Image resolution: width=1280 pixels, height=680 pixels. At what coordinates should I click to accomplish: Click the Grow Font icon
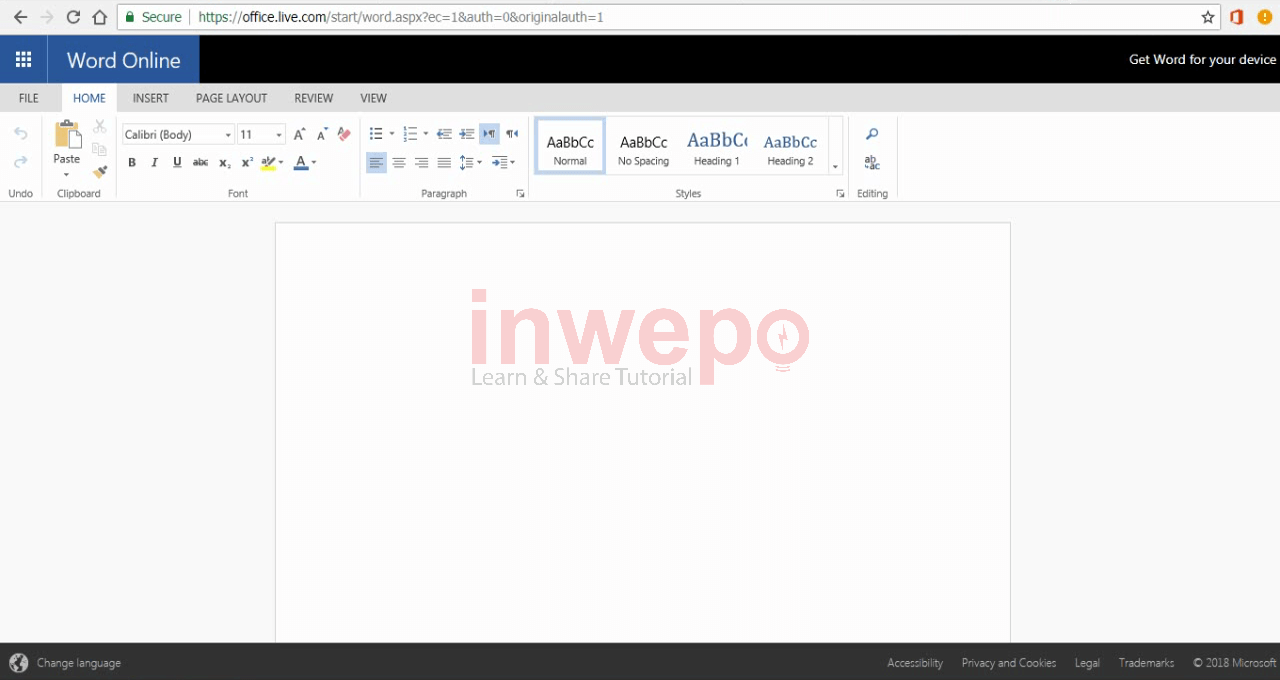[299, 134]
